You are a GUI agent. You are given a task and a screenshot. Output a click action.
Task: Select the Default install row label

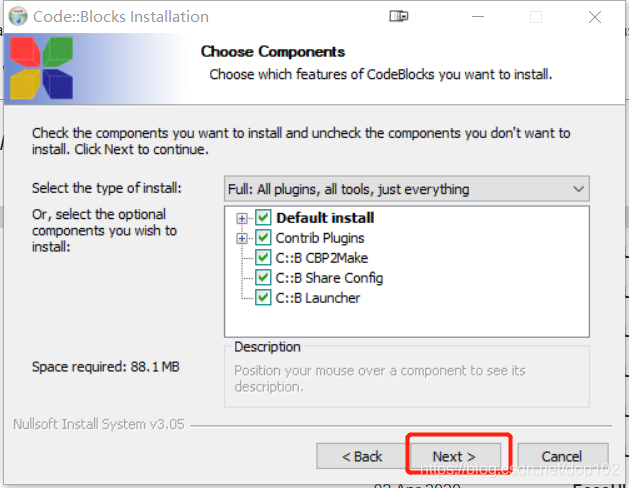[x=325, y=218]
